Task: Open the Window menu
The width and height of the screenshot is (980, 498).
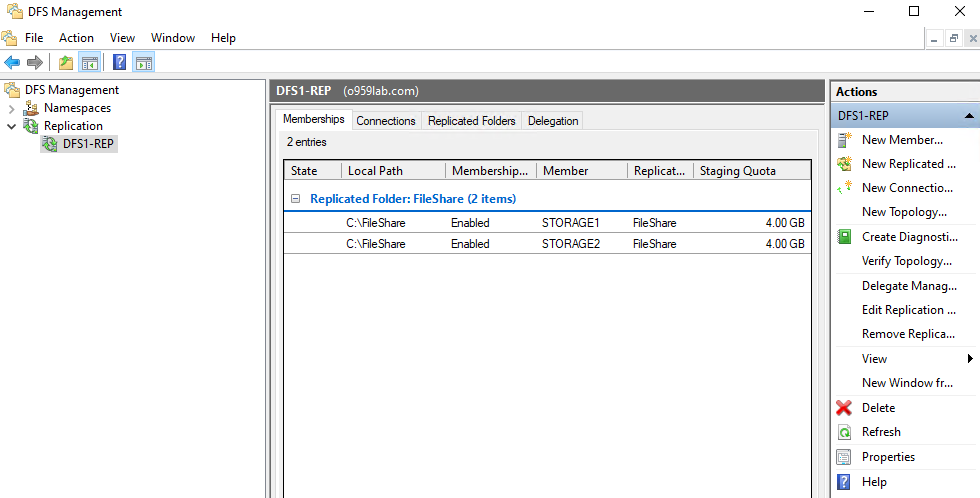Action: (x=172, y=38)
